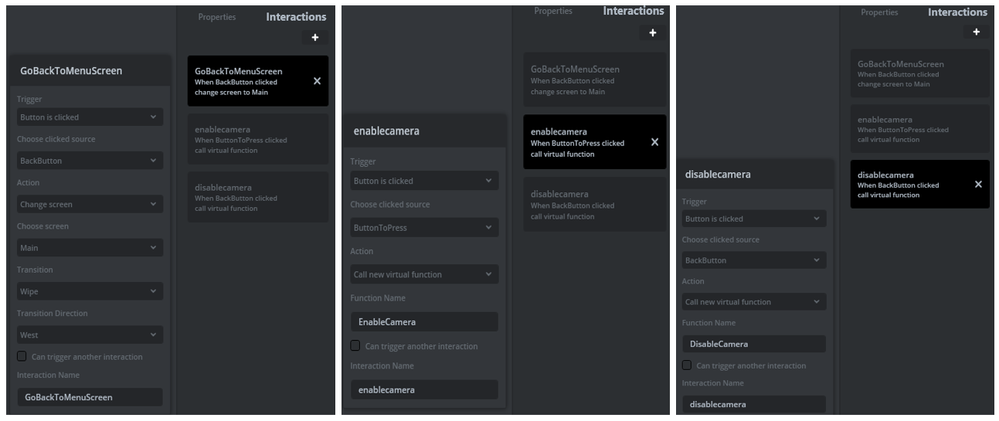Click the DisableCamera Function Name field

[754, 344]
